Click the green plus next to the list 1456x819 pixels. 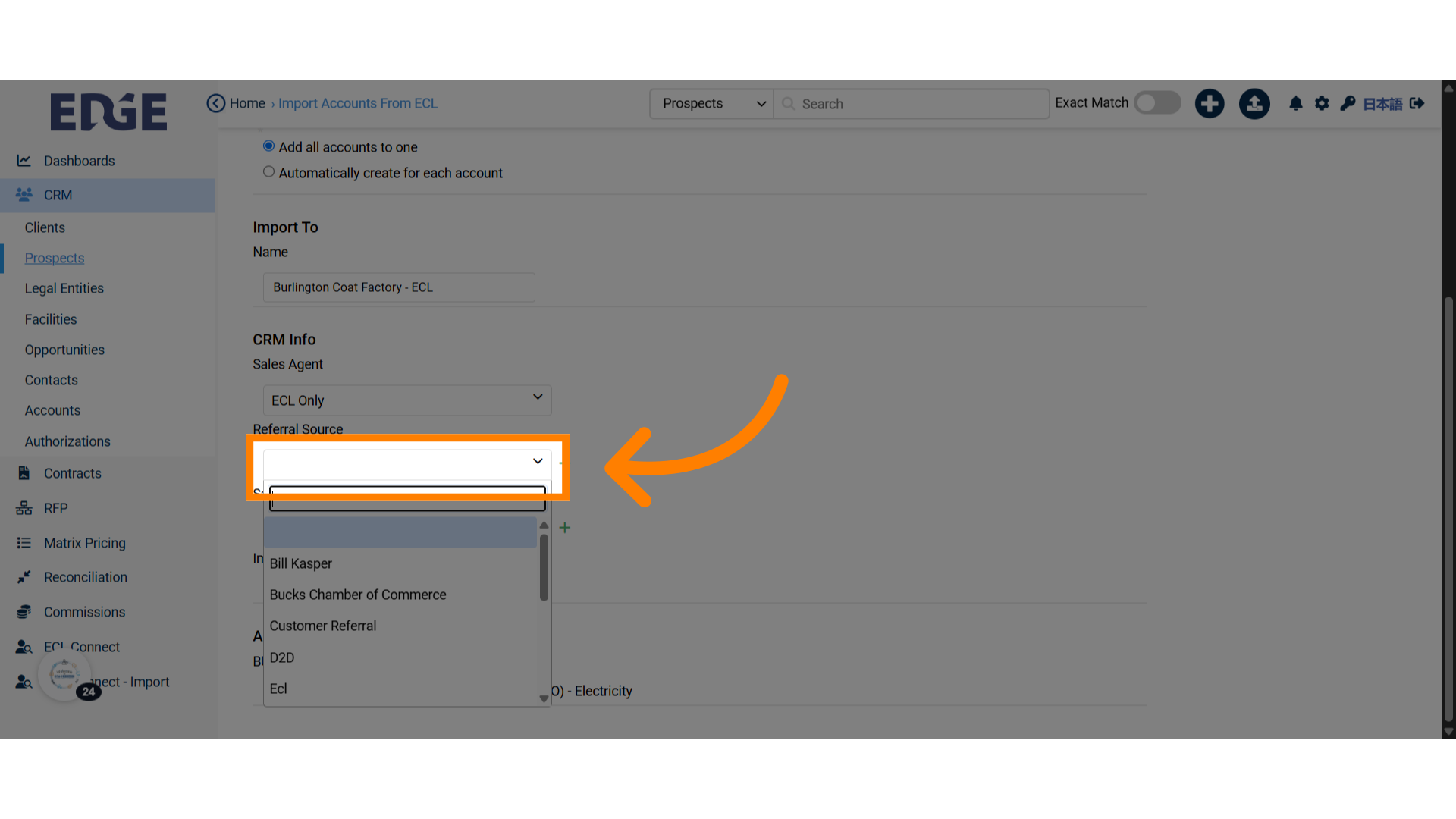click(565, 527)
